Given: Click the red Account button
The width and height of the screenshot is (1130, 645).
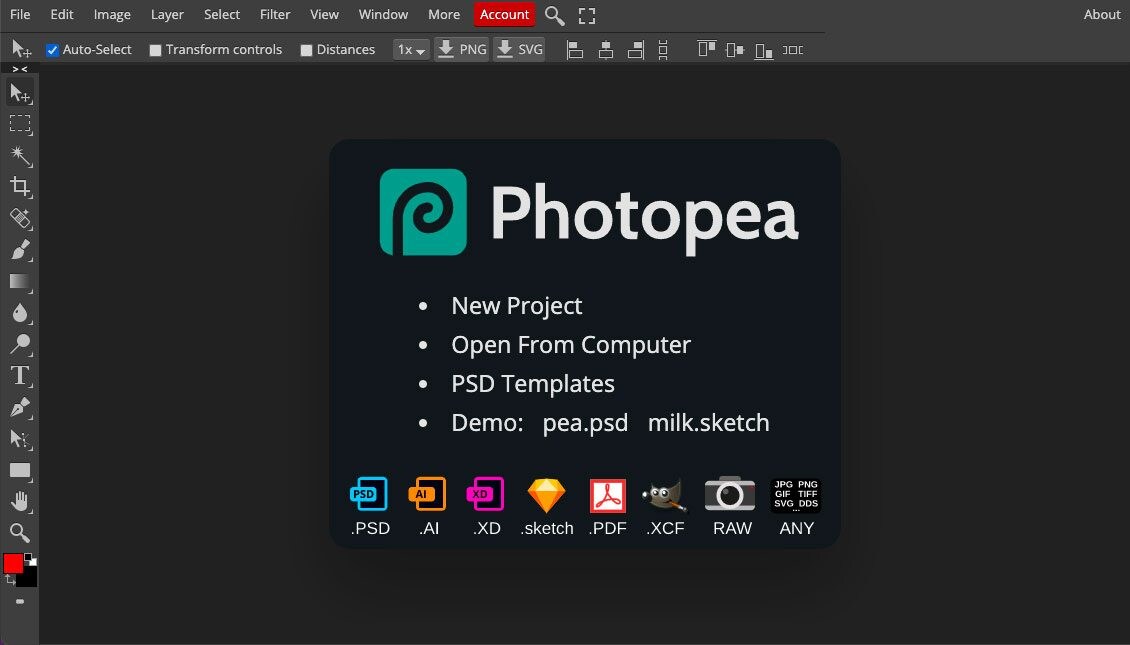Looking at the screenshot, I should coord(504,14).
